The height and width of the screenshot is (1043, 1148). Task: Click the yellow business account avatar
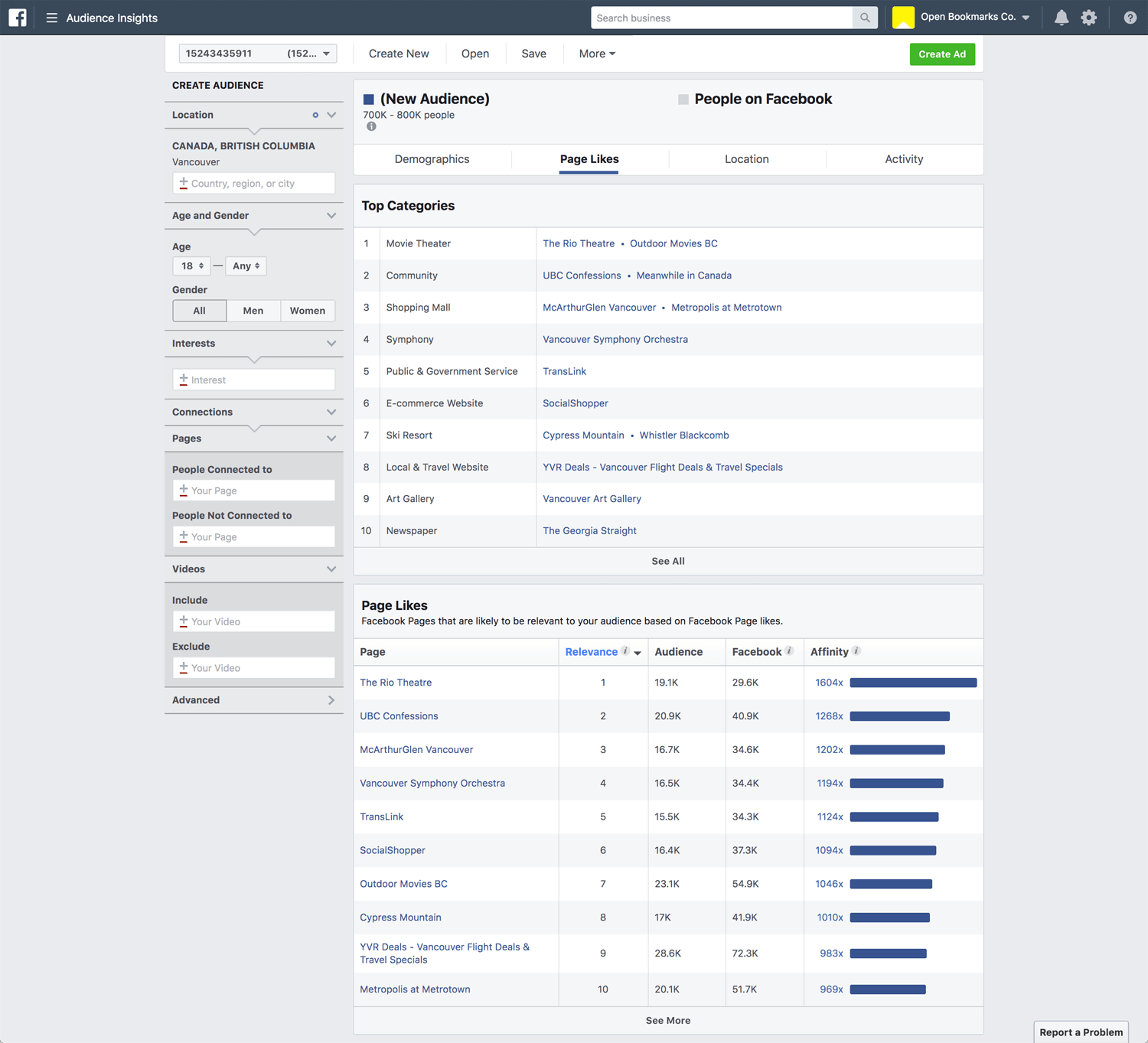[x=903, y=18]
